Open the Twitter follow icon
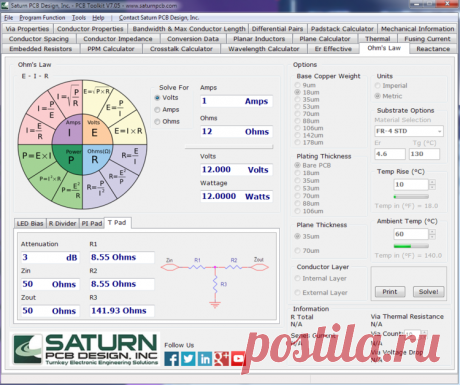The width and height of the screenshot is (460, 385). tap(188, 359)
